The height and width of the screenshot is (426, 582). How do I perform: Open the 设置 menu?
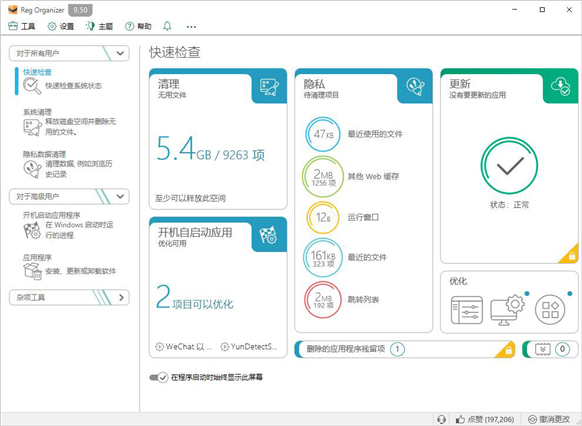coord(61,26)
